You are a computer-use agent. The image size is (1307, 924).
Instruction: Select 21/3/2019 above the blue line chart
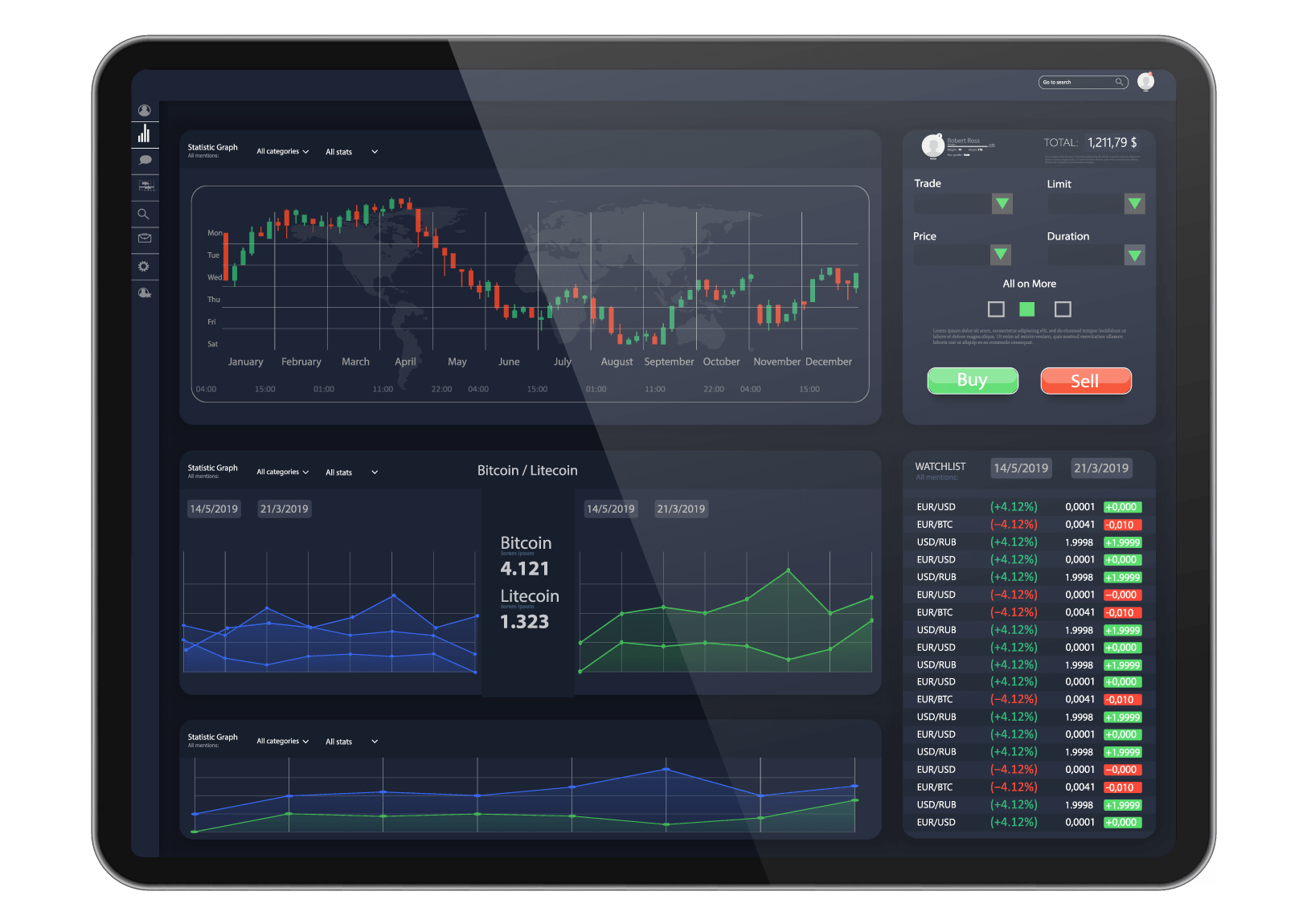[285, 509]
